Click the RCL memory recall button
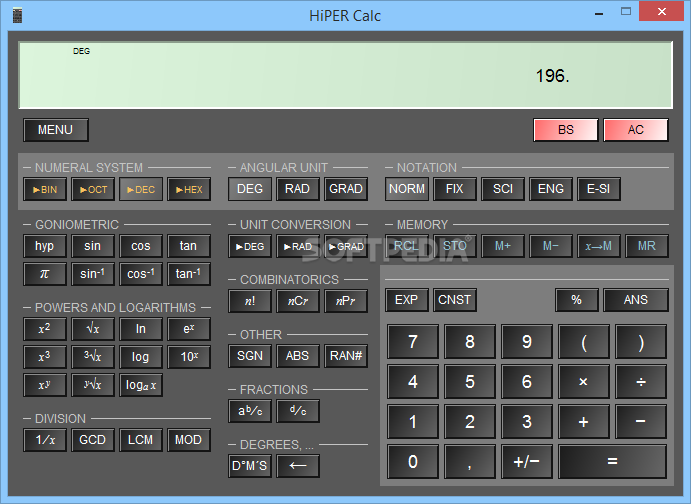The height and width of the screenshot is (504, 691). tap(407, 246)
